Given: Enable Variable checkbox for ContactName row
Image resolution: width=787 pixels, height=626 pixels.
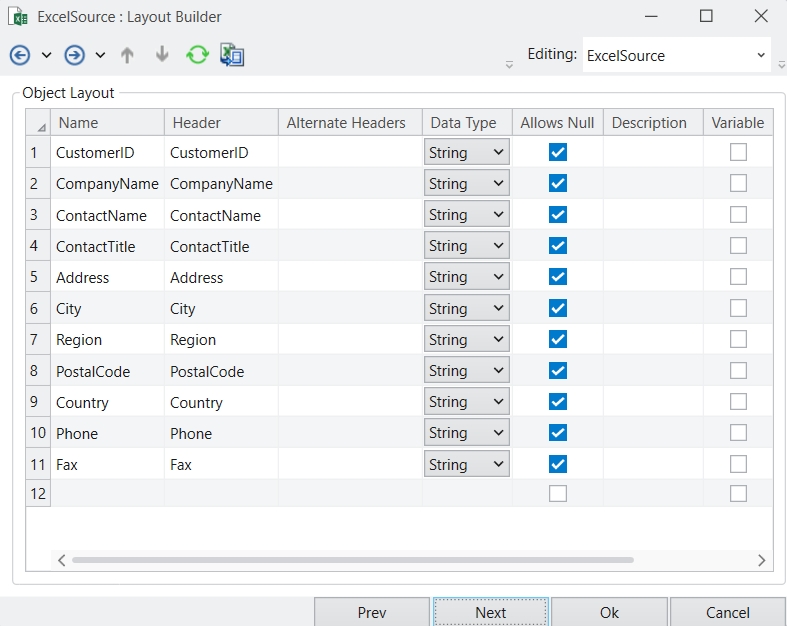Looking at the screenshot, I should 738,215.
